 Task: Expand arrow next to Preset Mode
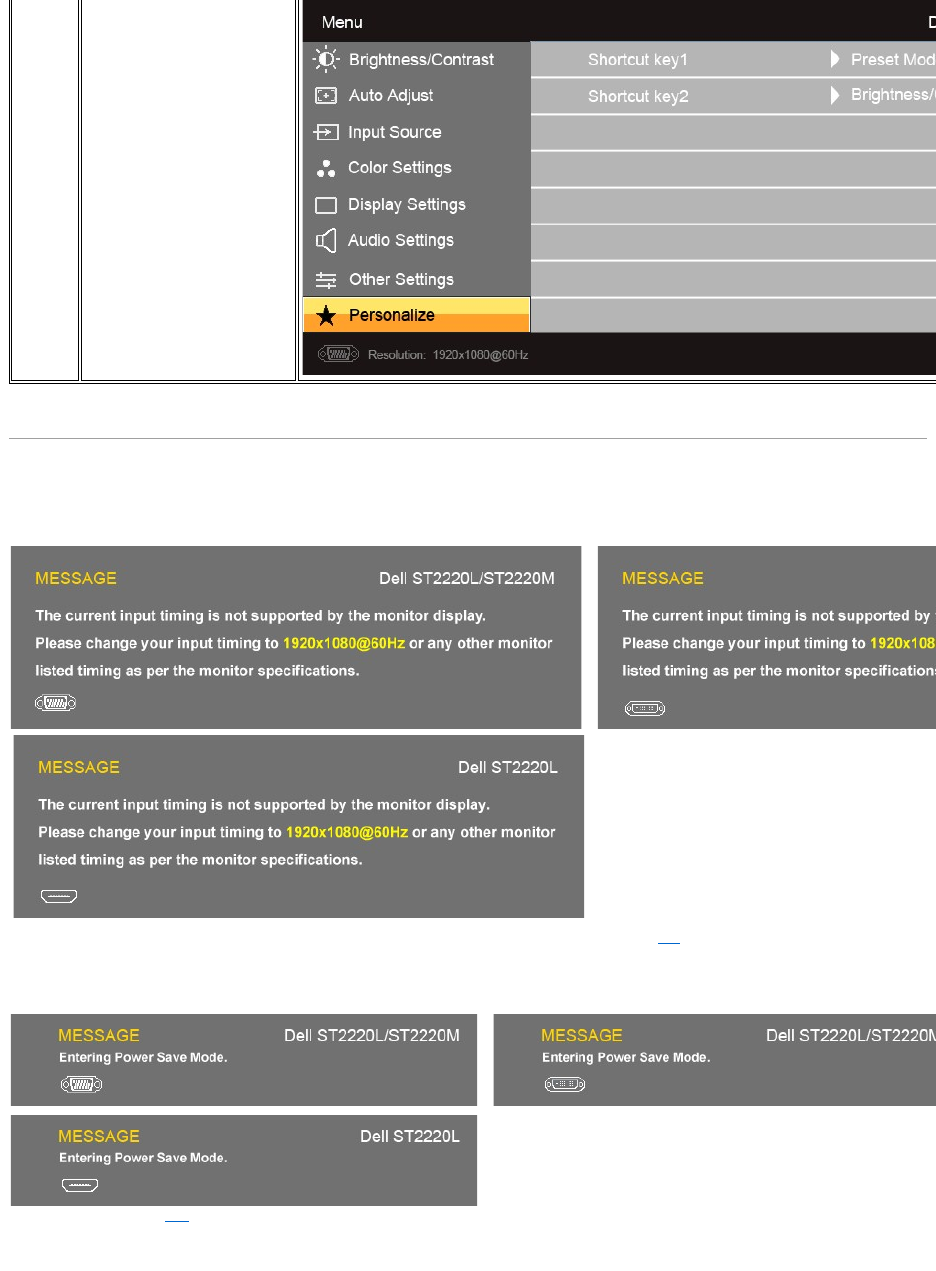pyautogui.click(x=835, y=60)
